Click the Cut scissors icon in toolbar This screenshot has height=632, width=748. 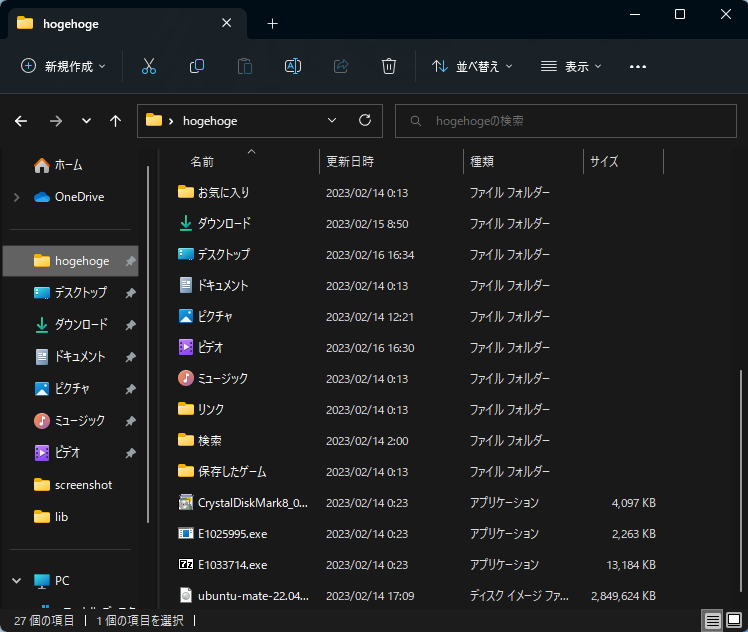[149, 66]
